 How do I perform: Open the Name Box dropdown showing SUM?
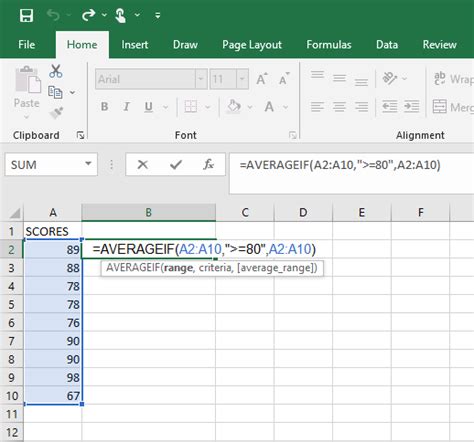click(88, 164)
